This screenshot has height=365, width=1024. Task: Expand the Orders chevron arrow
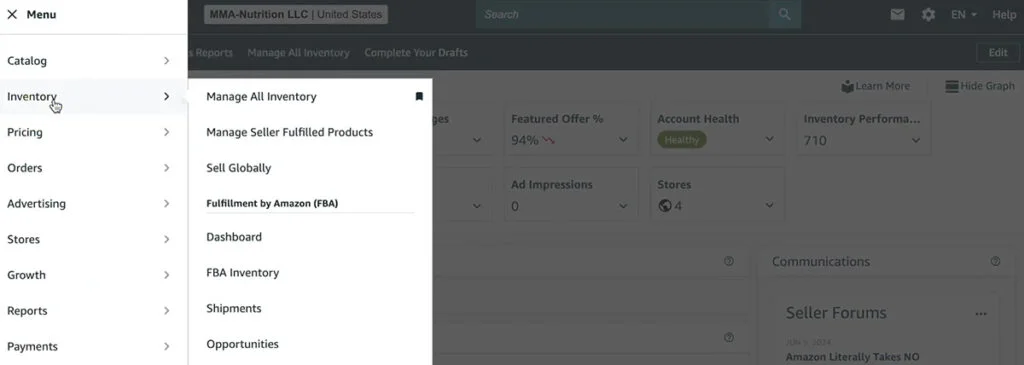click(x=167, y=168)
